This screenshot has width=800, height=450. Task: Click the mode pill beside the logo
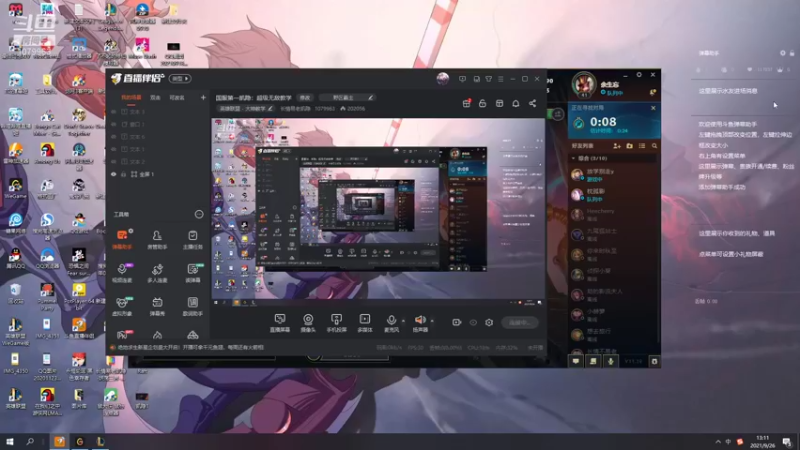pos(180,79)
